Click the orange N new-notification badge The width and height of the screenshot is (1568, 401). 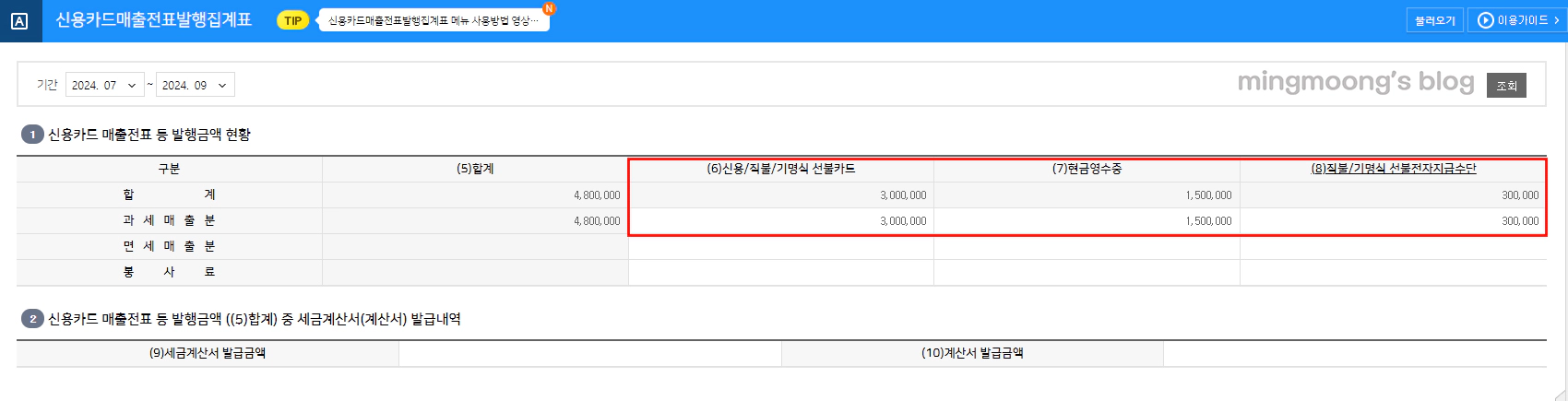549,8
